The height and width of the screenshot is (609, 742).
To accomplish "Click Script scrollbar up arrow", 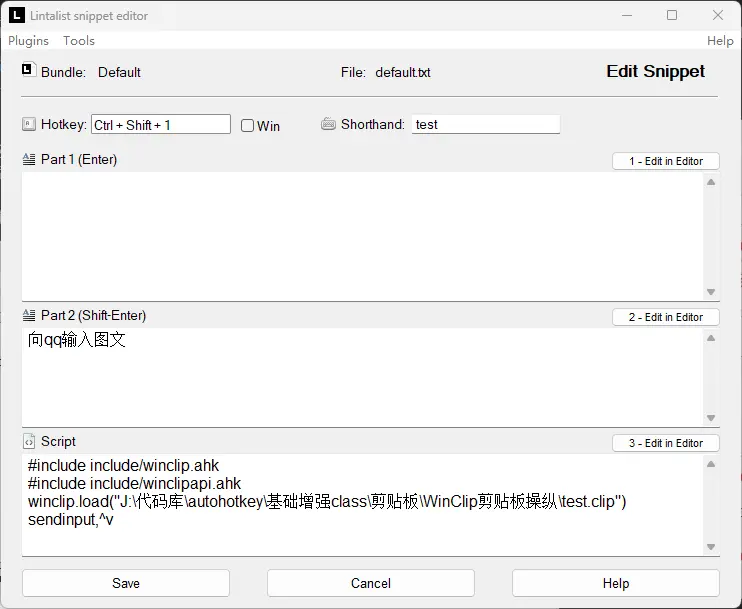I will pos(711,464).
